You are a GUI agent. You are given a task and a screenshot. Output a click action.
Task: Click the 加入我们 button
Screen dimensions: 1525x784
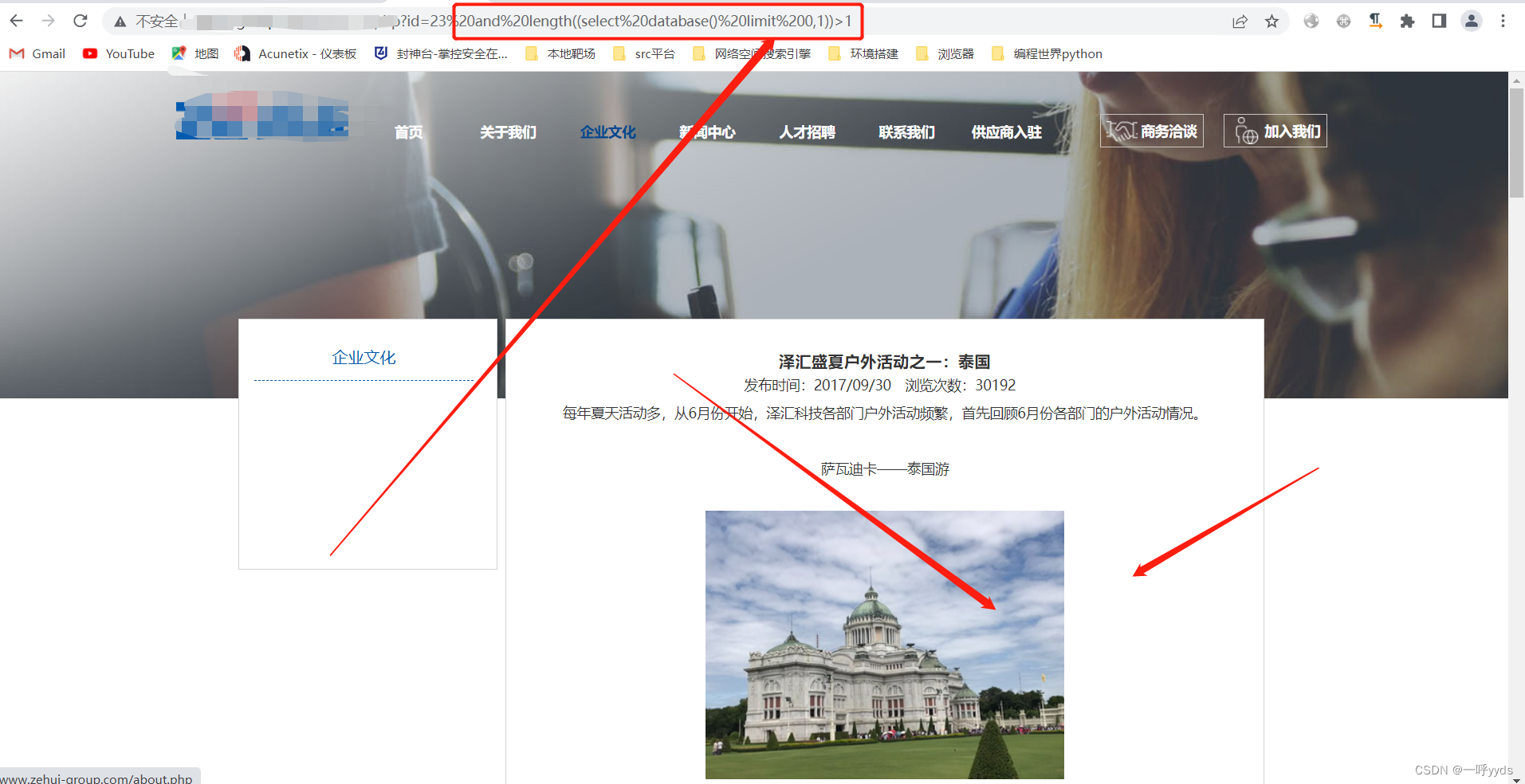point(1275,131)
